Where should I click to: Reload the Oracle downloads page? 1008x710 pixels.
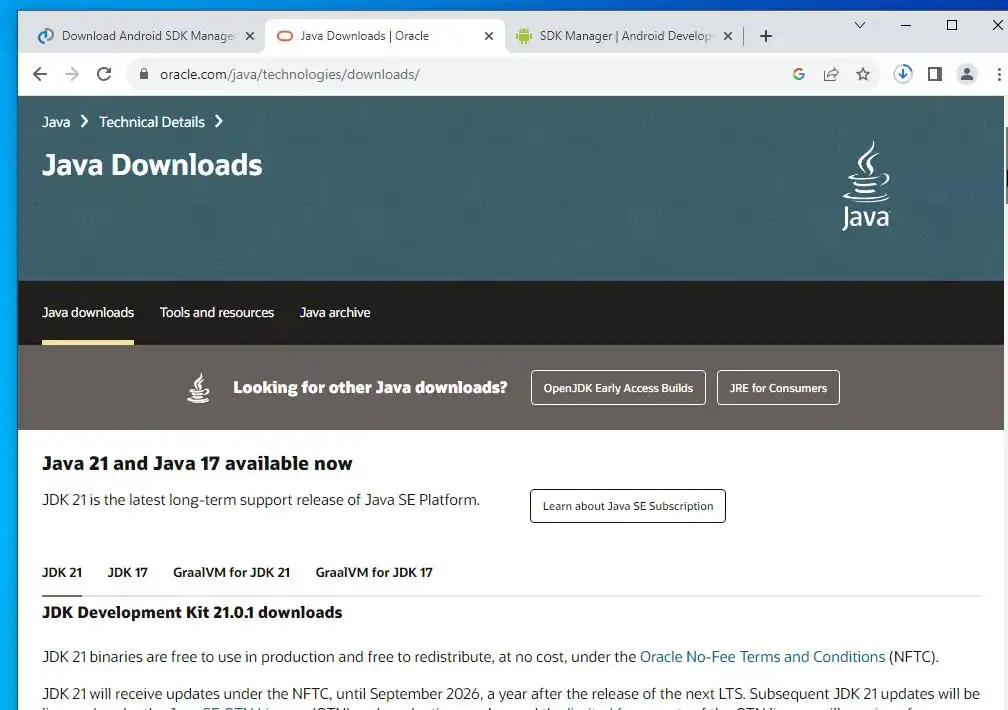point(104,74)
